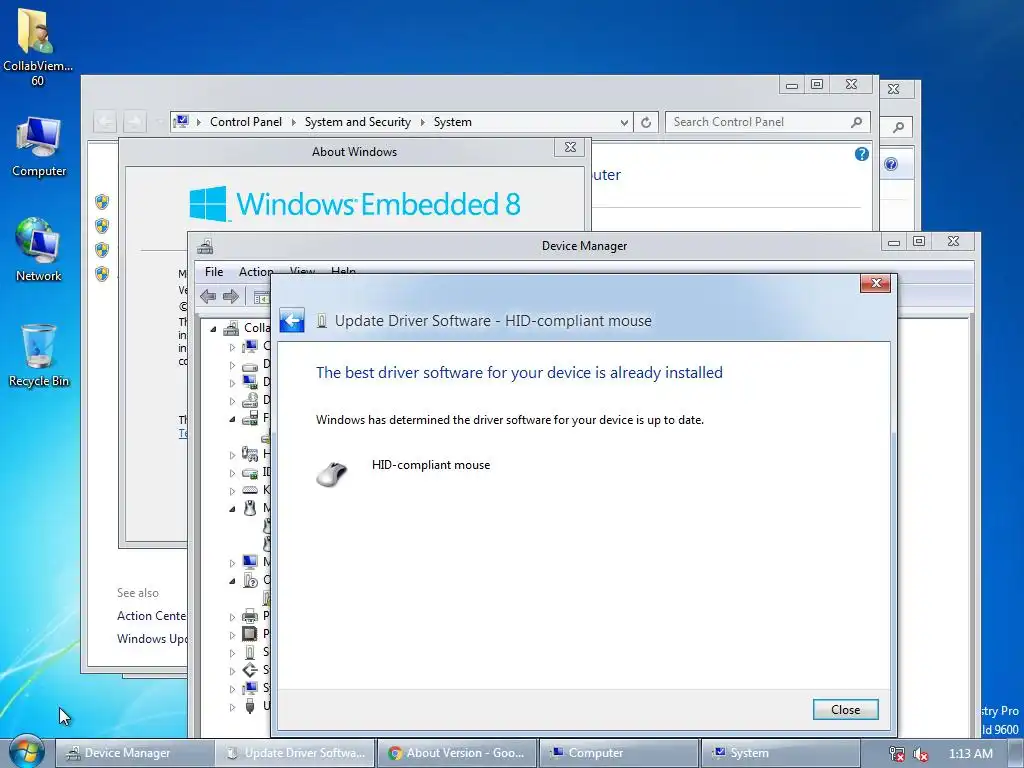Click blue help icon in System window
Screen dimensions: 1024x768
[861, 154]
